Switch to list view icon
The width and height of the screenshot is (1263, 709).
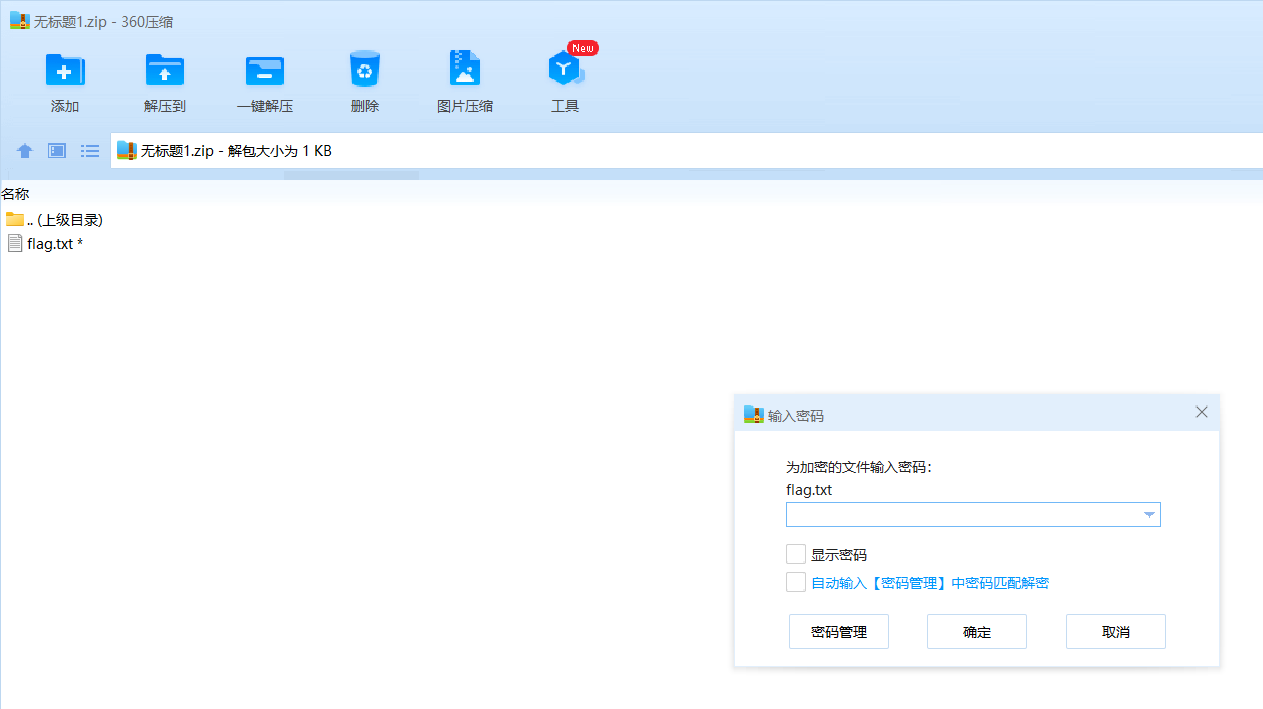(x=90, y=151)
